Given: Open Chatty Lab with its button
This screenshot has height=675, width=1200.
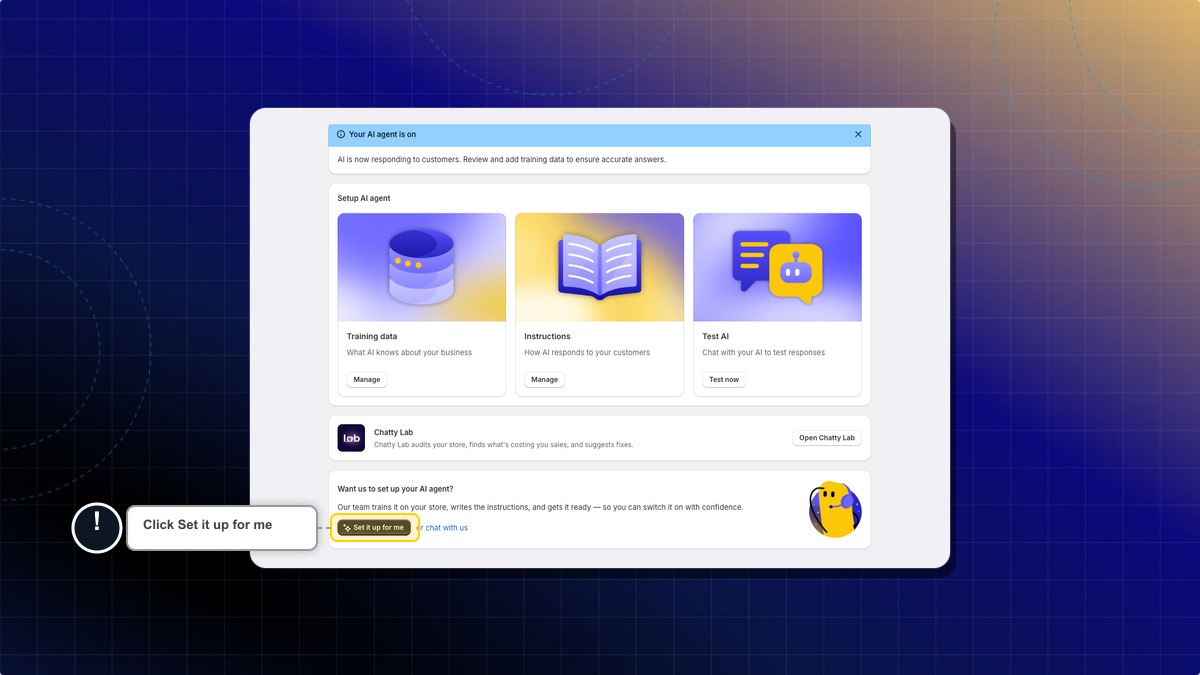Looking at the screenshot, I should click(827, 438).
